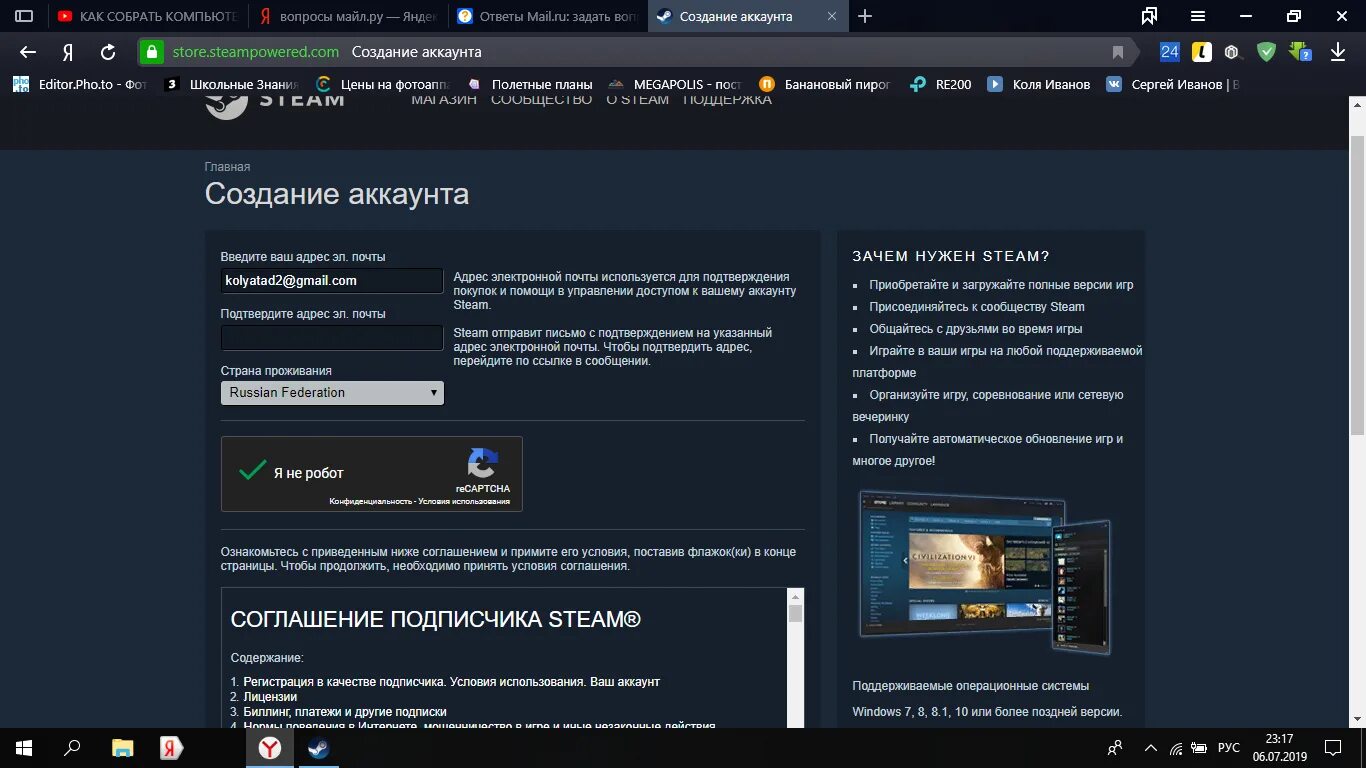Open Полетные планы bookmark
This screenshot has height=768, width=1366.
(x=530, y=84)
